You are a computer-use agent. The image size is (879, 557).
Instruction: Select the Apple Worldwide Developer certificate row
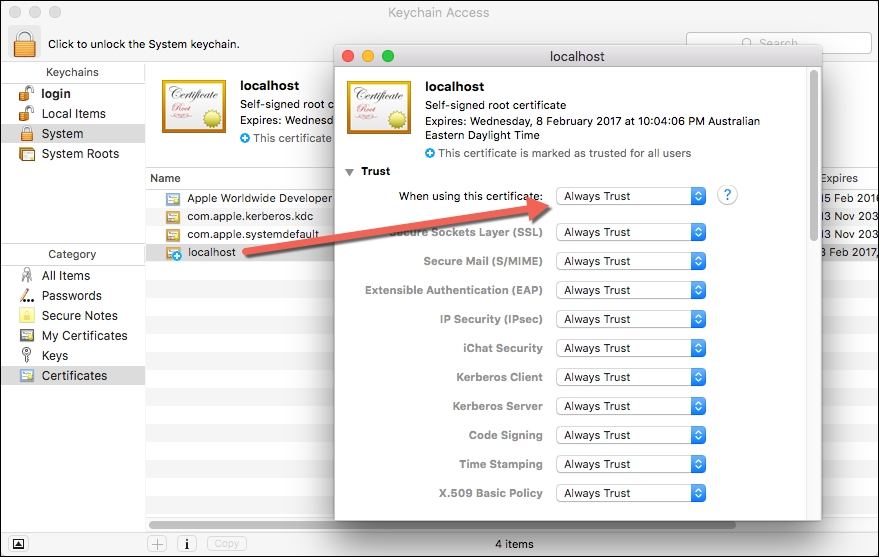[x=259, y=198]
